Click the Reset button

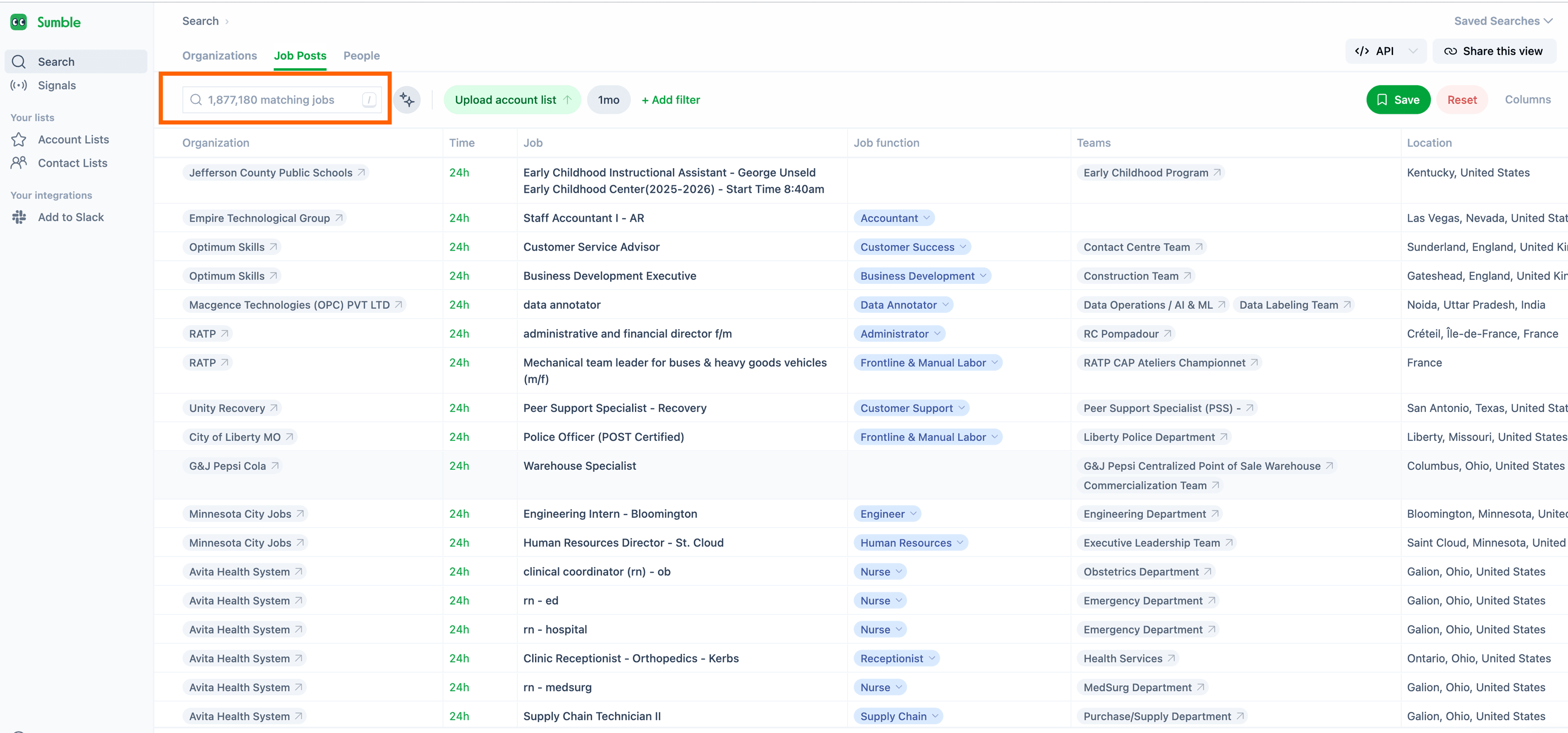tap(1462, 100)
